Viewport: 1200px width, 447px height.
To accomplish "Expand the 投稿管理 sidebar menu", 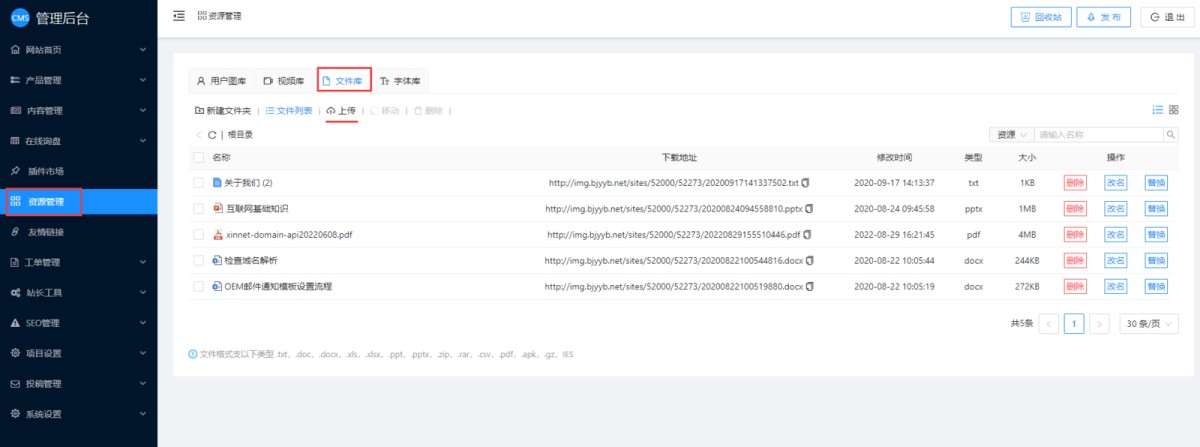I will (x=79, y=384).
